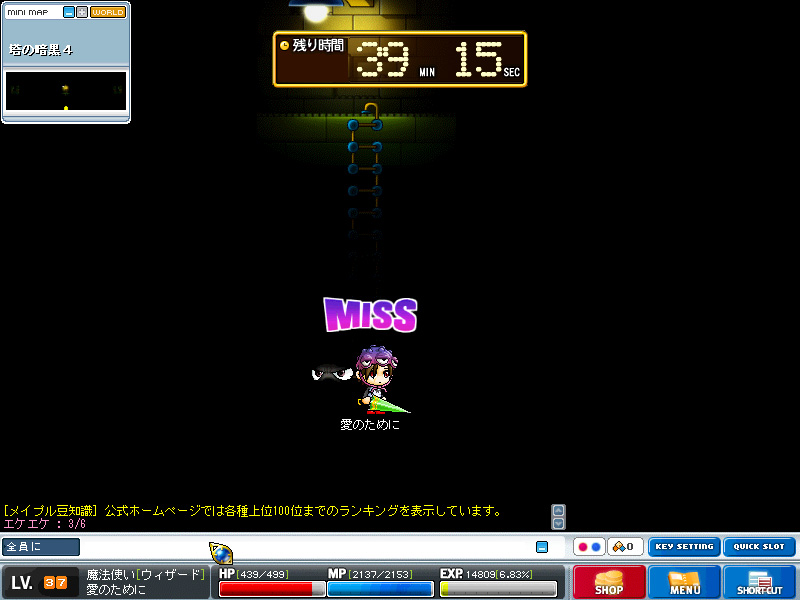Open the cash SHOP
Viewport: 800px width, 600px height.
point(609,582)
